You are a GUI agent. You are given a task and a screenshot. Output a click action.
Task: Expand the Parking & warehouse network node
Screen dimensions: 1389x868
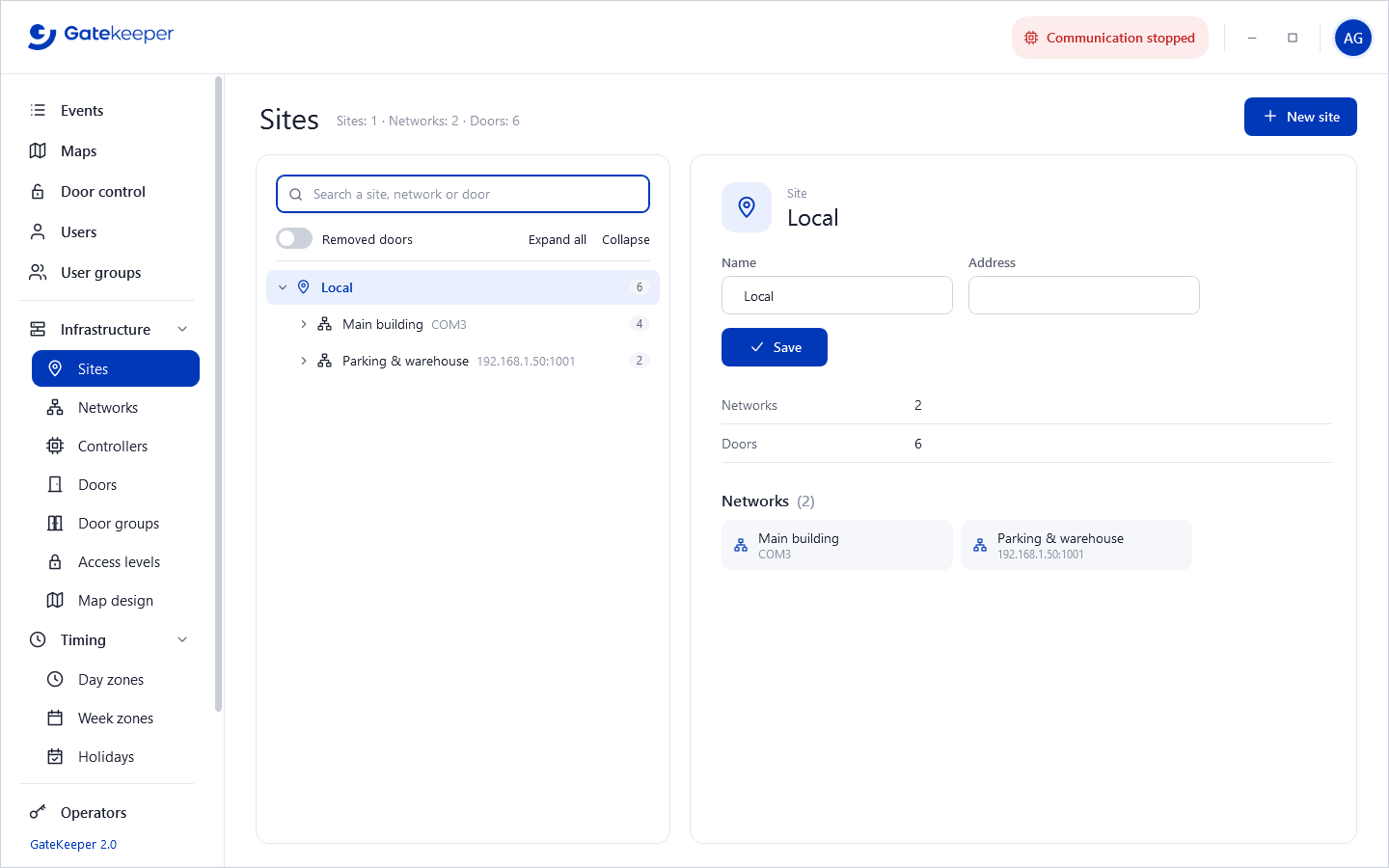click(304, 361)
